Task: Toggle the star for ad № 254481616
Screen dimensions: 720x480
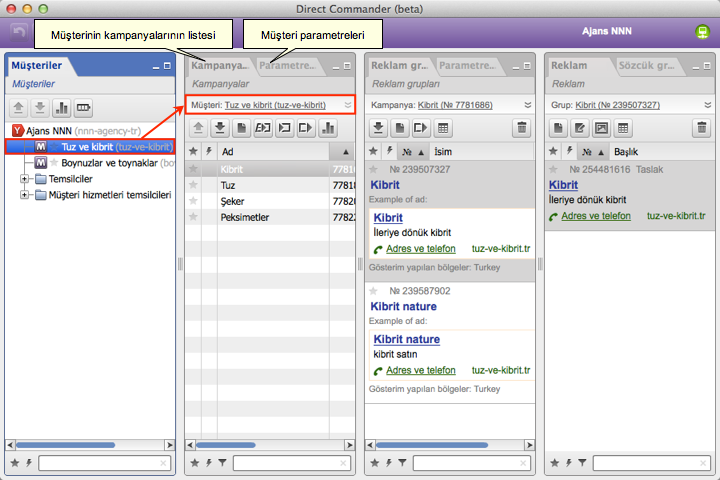Action: 553,169
